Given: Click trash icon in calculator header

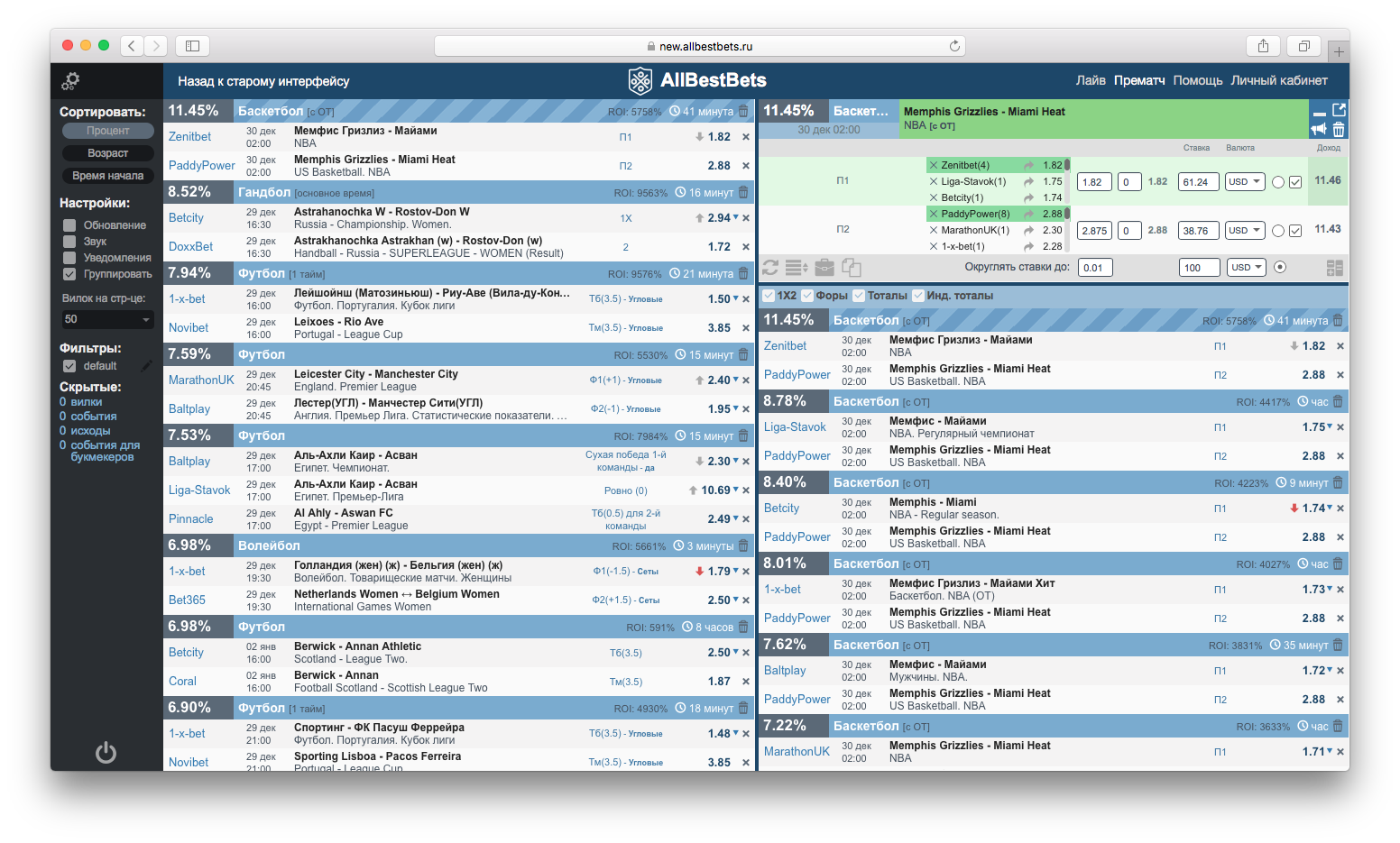Looking at the screenshot, I should 1339,129.
